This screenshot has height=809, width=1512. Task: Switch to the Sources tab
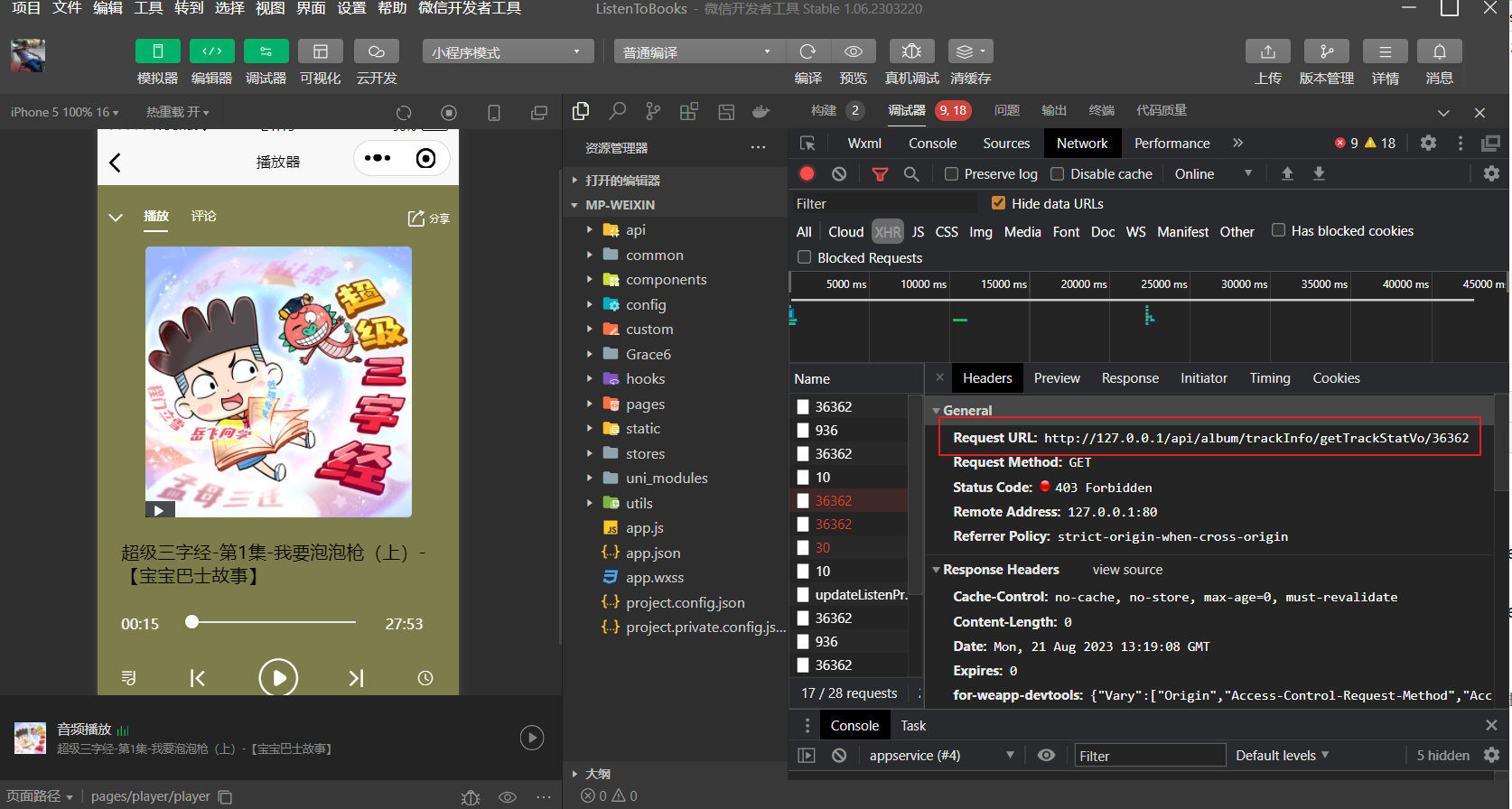[1006, 144]
